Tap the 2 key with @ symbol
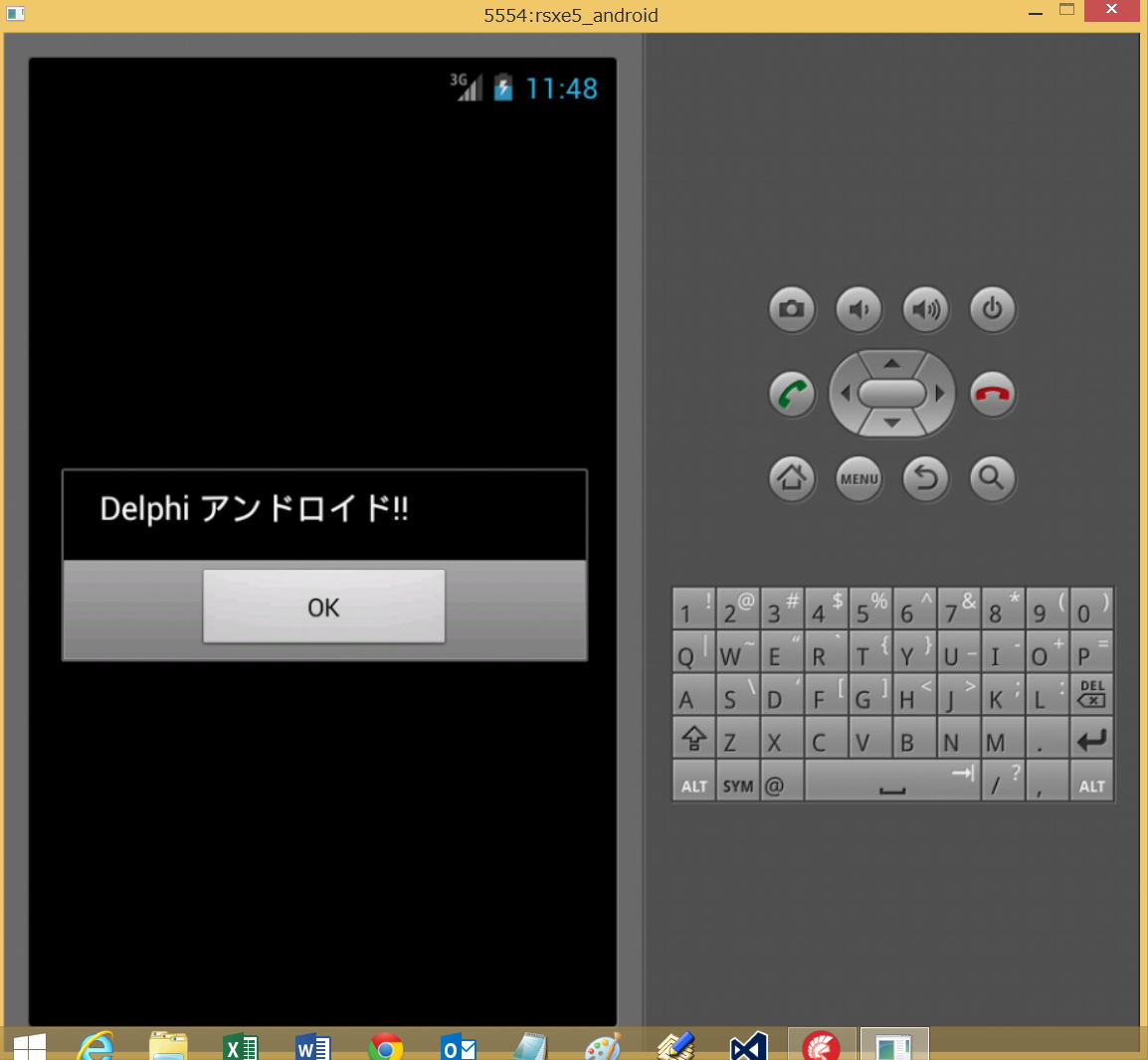Viewport: 1148px width, 1060px height. tap(738, 609)
